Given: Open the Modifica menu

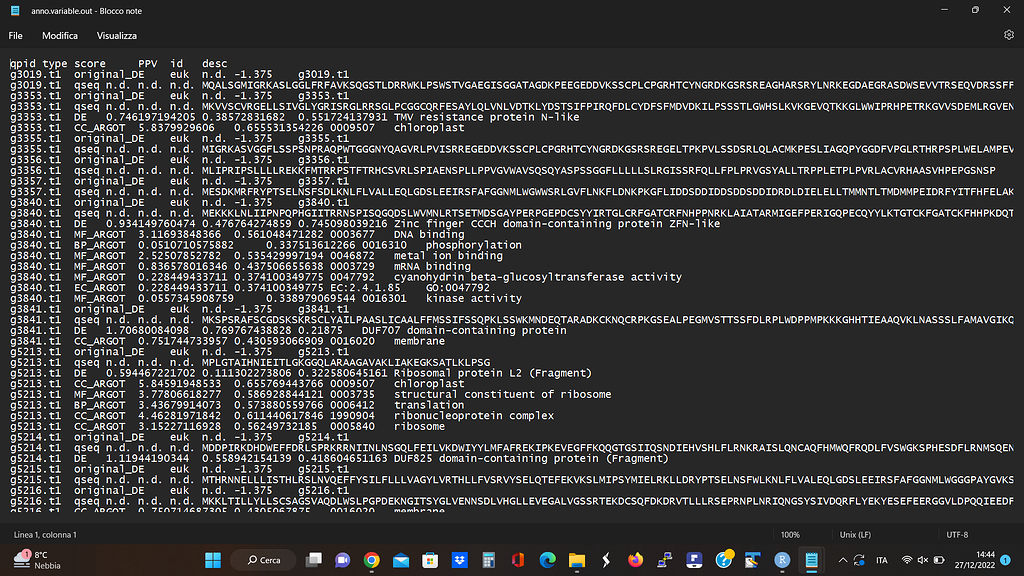Looking at the screenshot, I should click(60, 35).
